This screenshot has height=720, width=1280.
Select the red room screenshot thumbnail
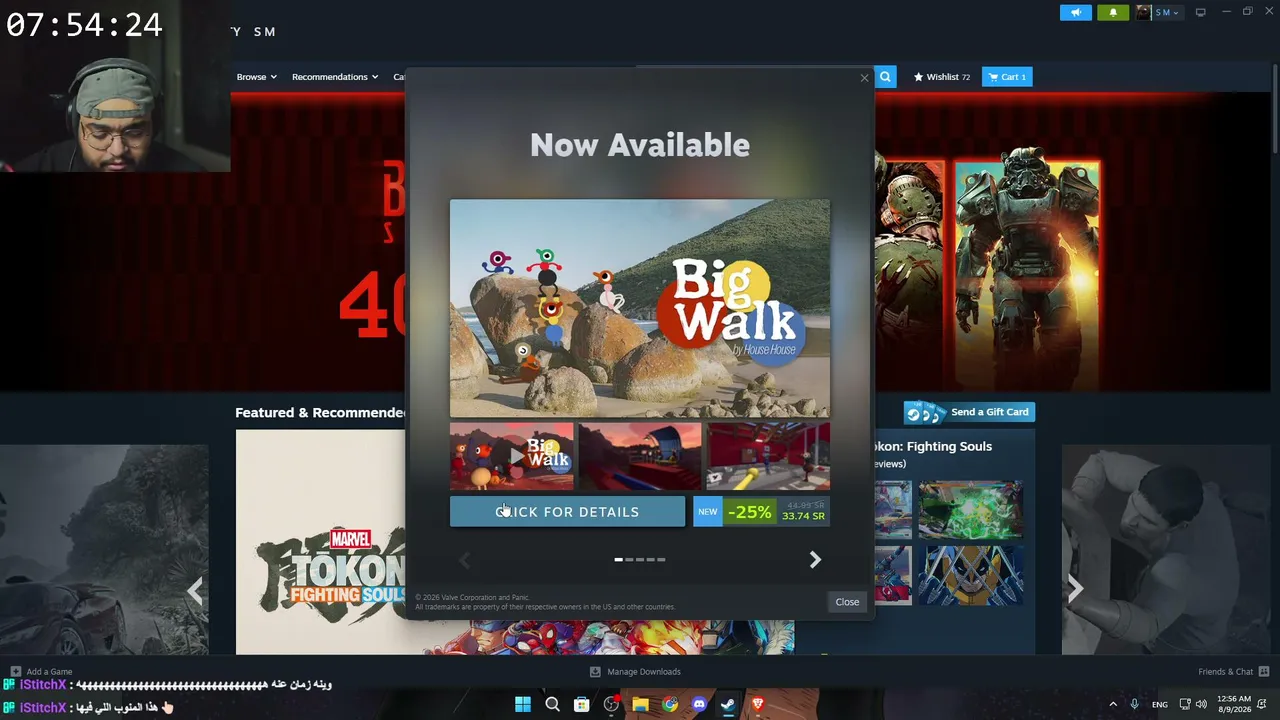pos(768,456)
